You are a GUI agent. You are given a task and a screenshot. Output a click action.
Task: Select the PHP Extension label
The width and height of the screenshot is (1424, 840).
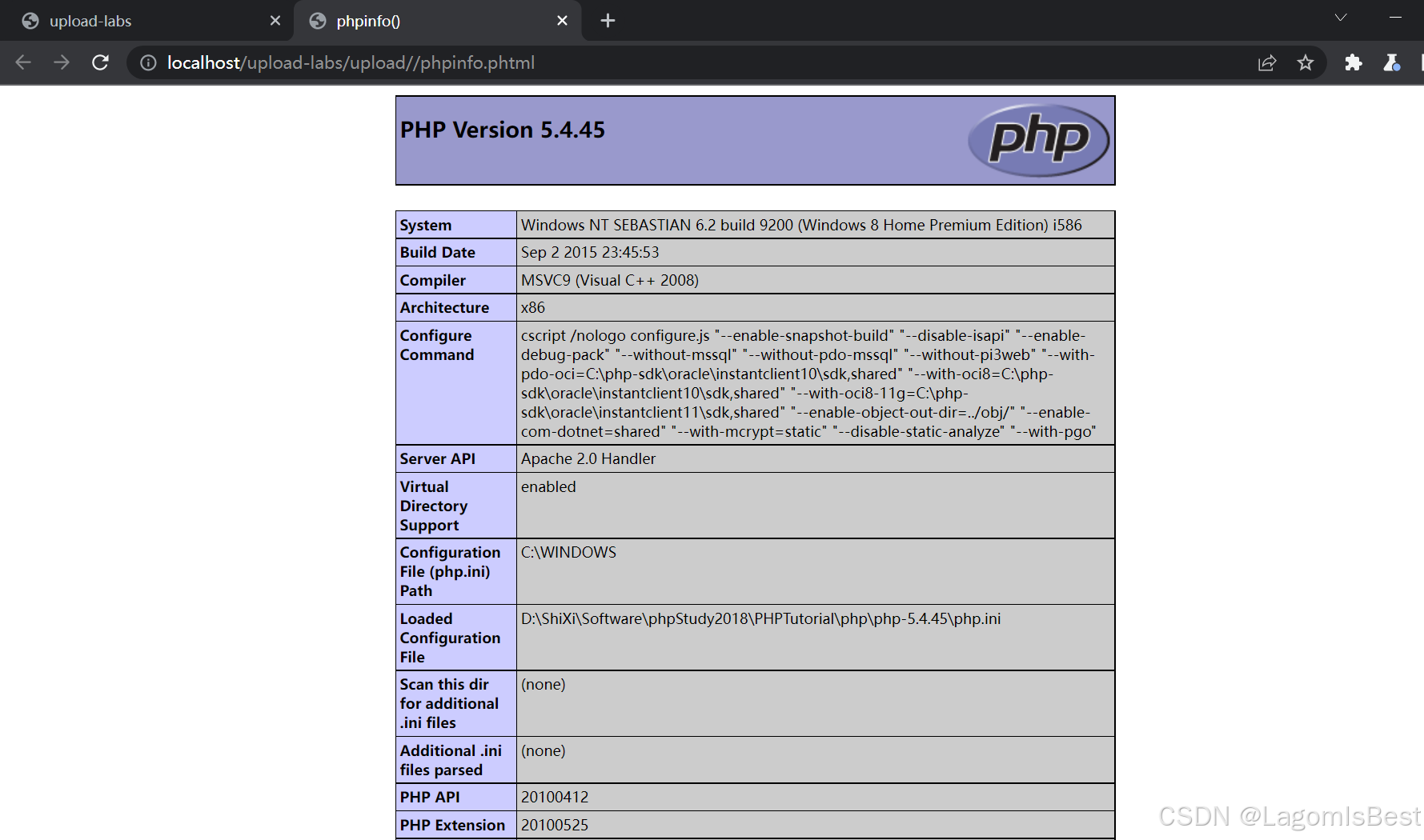pos(453,826)
